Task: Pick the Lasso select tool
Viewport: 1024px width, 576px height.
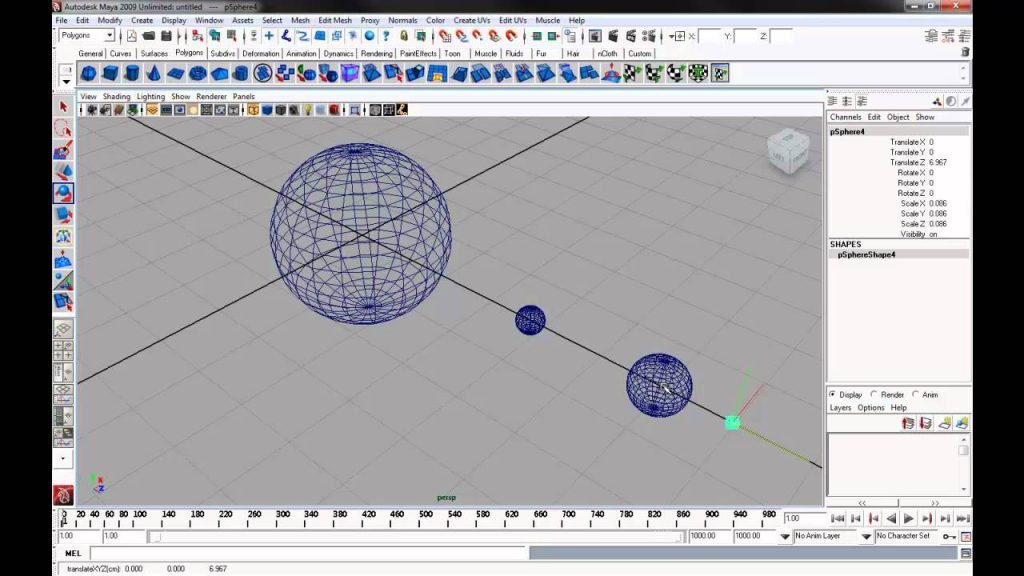Action: click(x=63, y=128)
